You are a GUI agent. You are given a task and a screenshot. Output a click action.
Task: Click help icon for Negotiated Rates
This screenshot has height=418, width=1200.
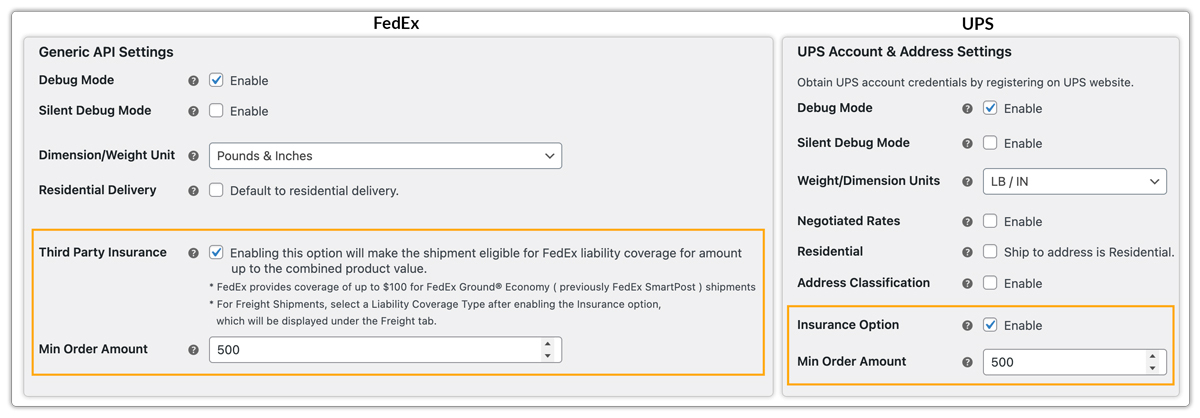[967, 222]
